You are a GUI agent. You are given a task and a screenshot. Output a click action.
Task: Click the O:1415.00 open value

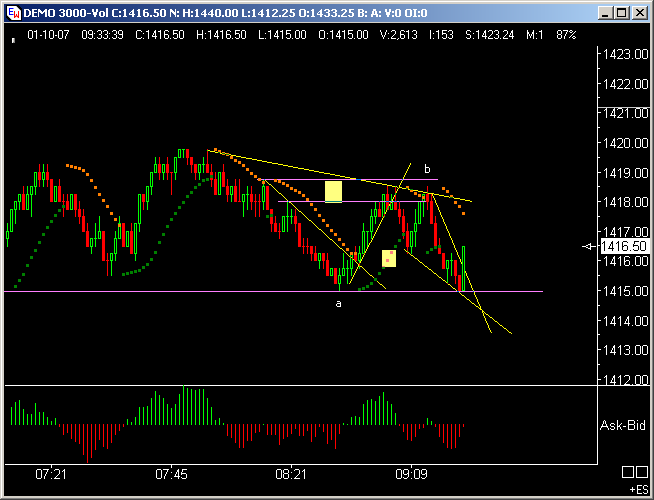click(343, 35)
